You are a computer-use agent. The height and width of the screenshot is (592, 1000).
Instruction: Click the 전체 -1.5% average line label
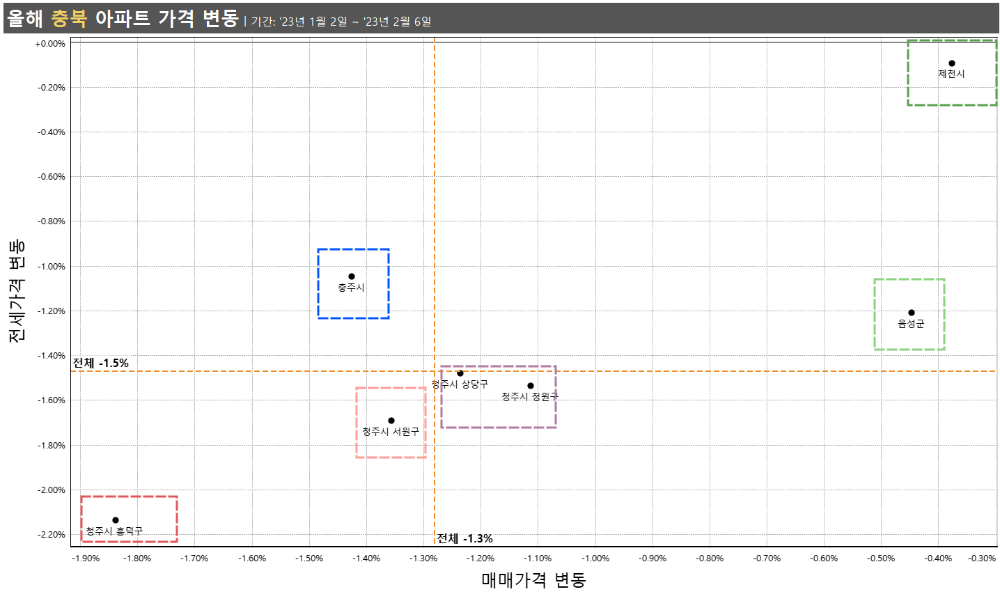tap(101, 363)
